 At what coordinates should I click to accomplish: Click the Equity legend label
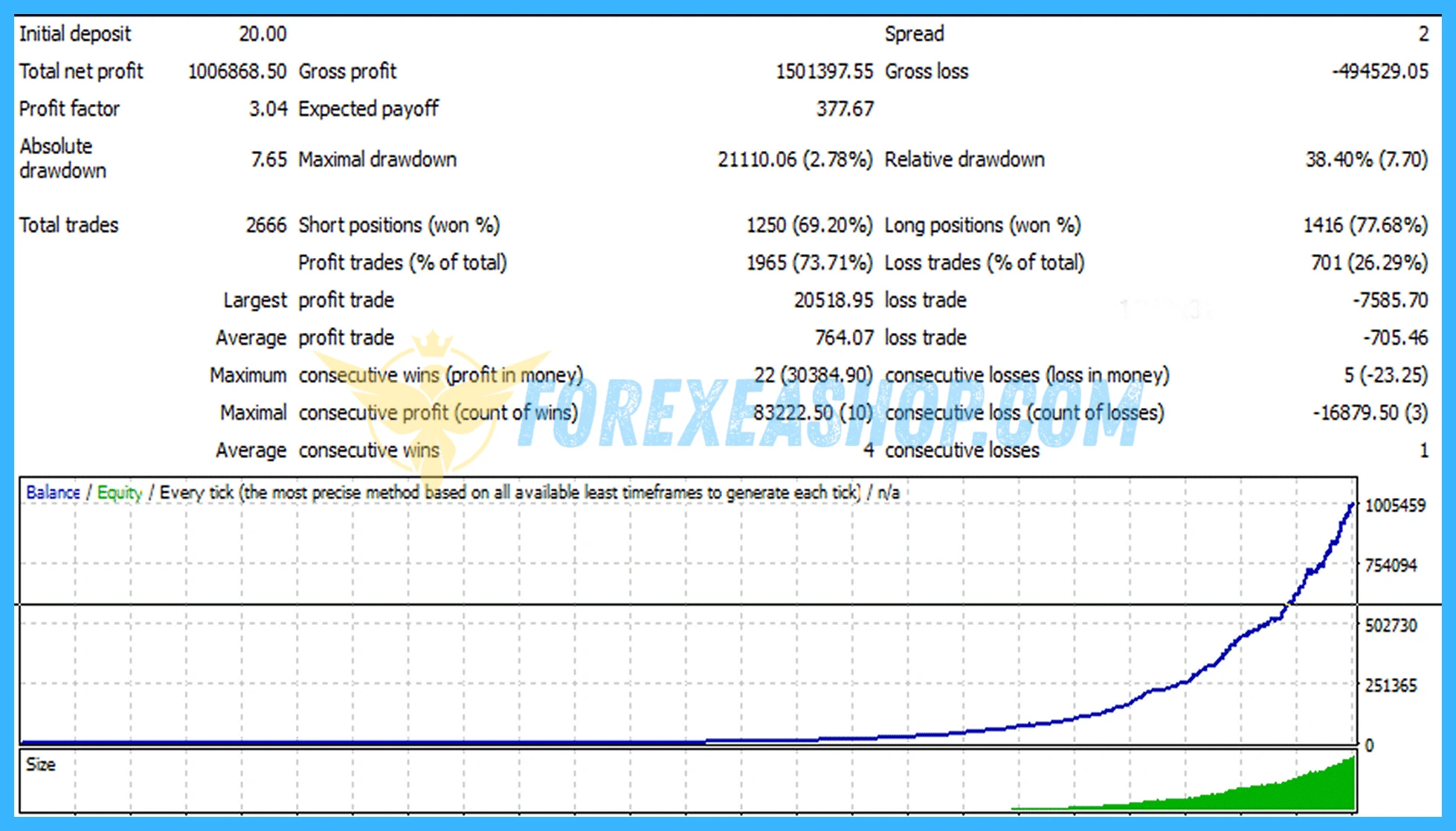pos(120,493)
